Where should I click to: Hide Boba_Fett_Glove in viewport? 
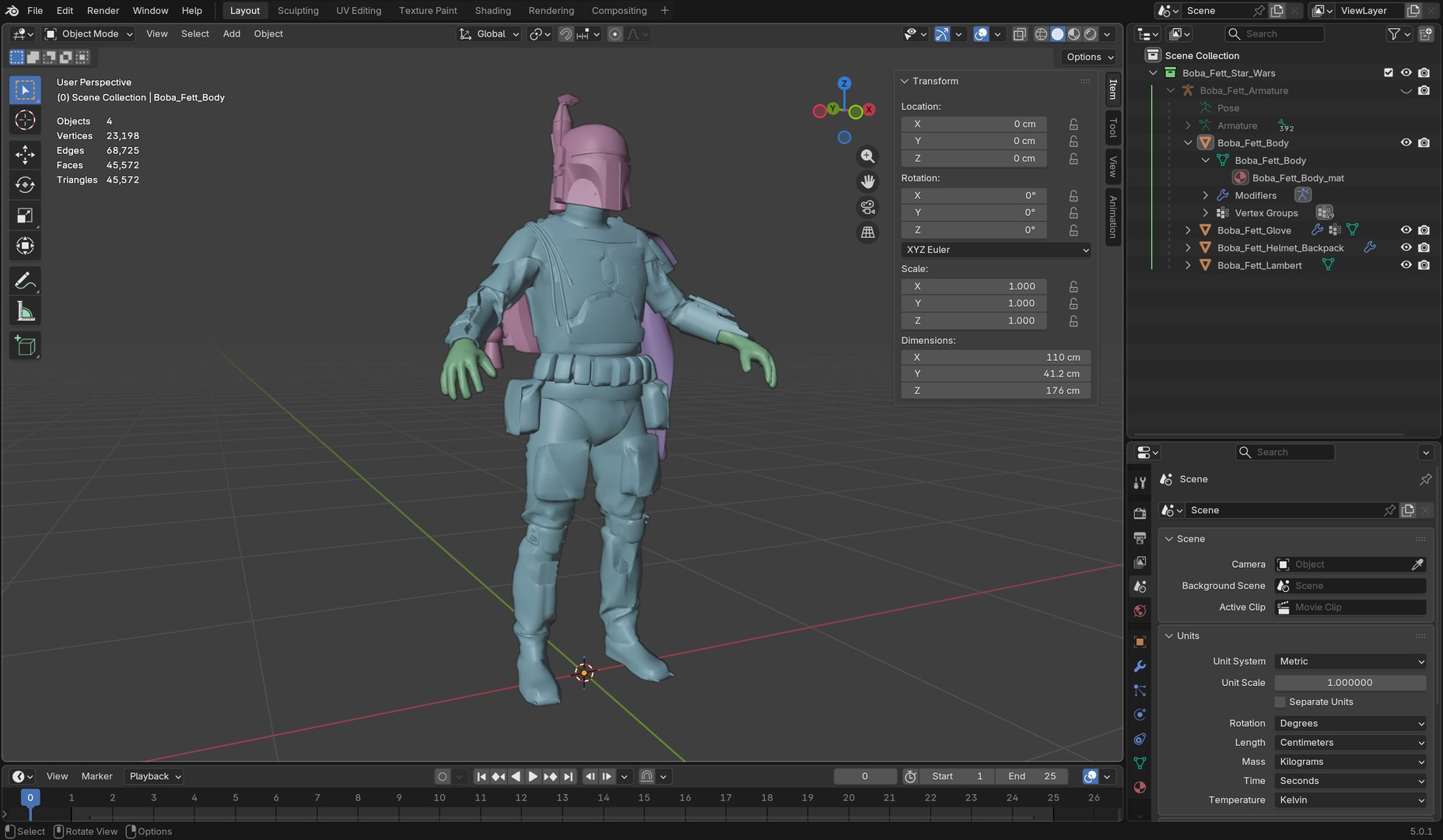(1406, 230)
